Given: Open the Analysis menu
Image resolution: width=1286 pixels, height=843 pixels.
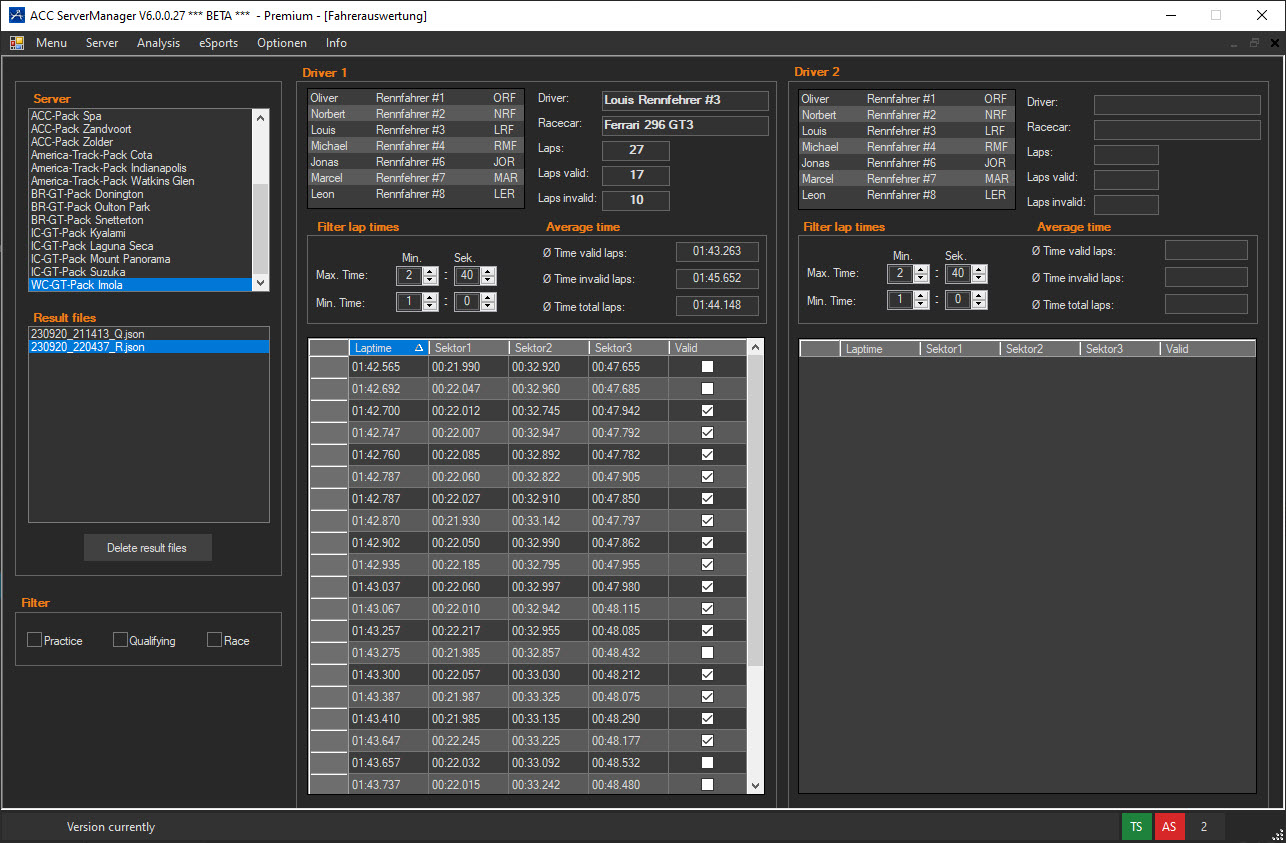Looking at the screenshot, I should click(158, 43).
